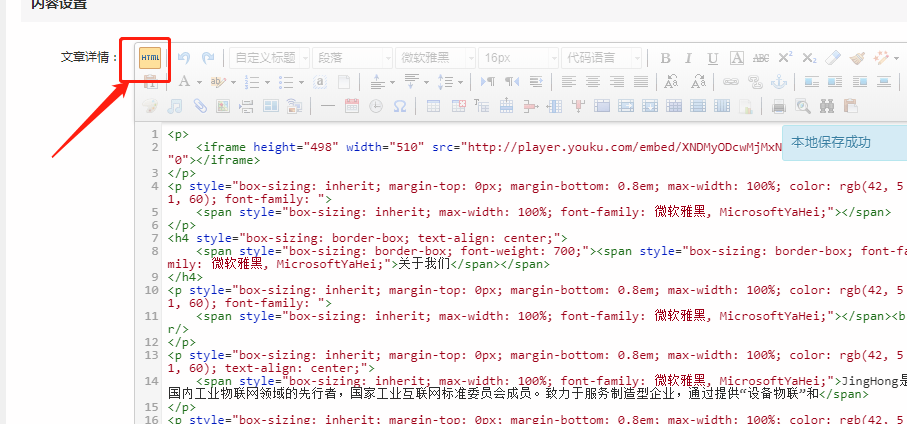Expand the 代码语言 code language dropdown
Viewport: 907px width, 424px height.
601,58
